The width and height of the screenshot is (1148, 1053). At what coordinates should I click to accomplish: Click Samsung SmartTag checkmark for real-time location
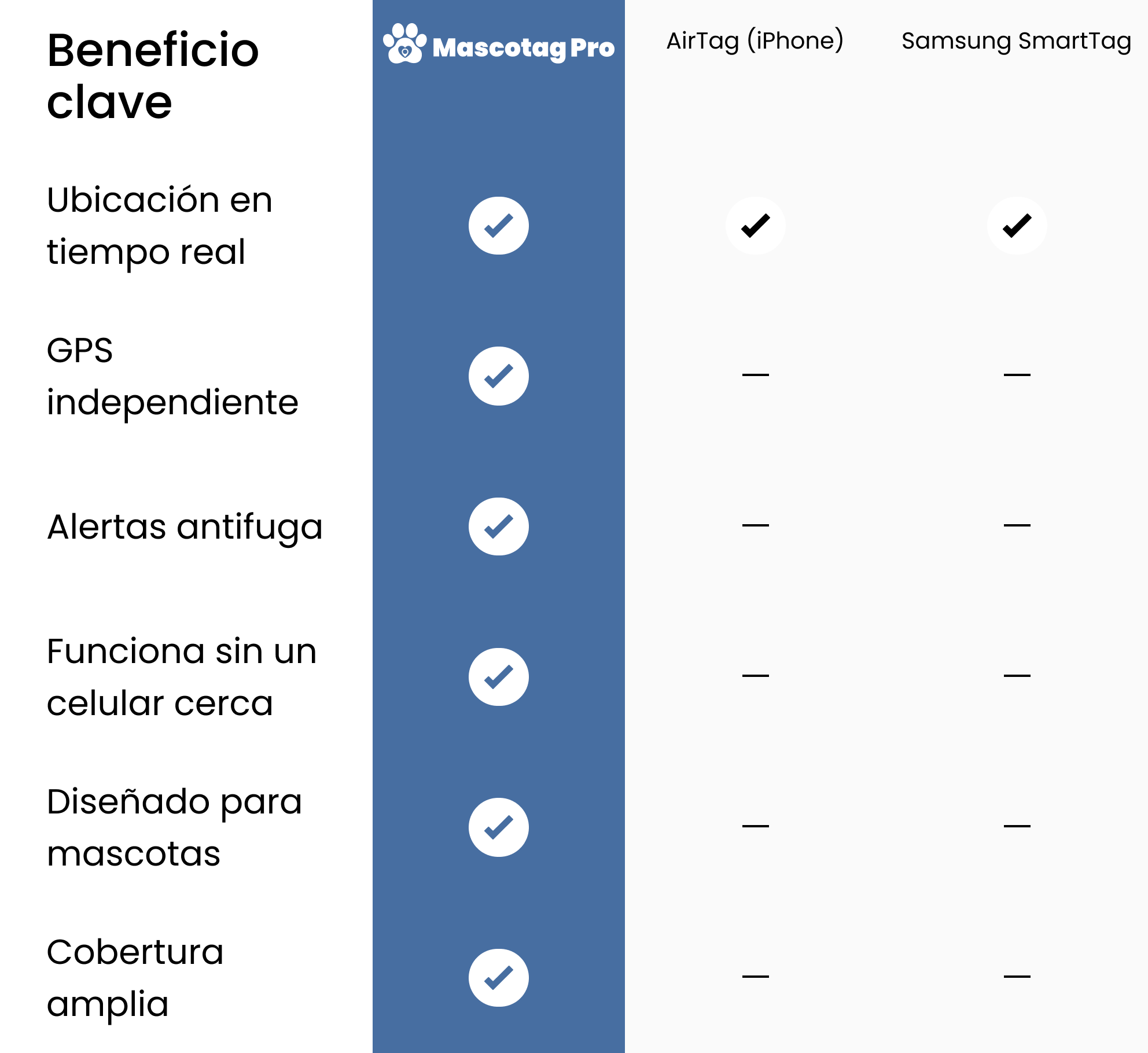(x=1017, y=226)
